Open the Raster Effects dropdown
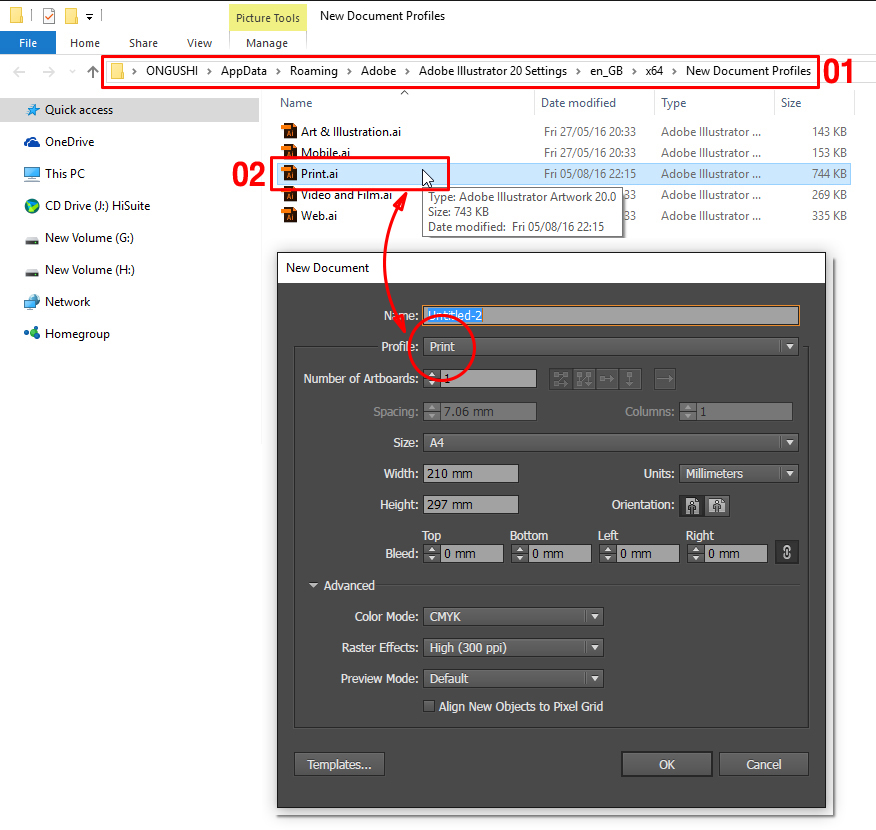 (x=513, y=647)
